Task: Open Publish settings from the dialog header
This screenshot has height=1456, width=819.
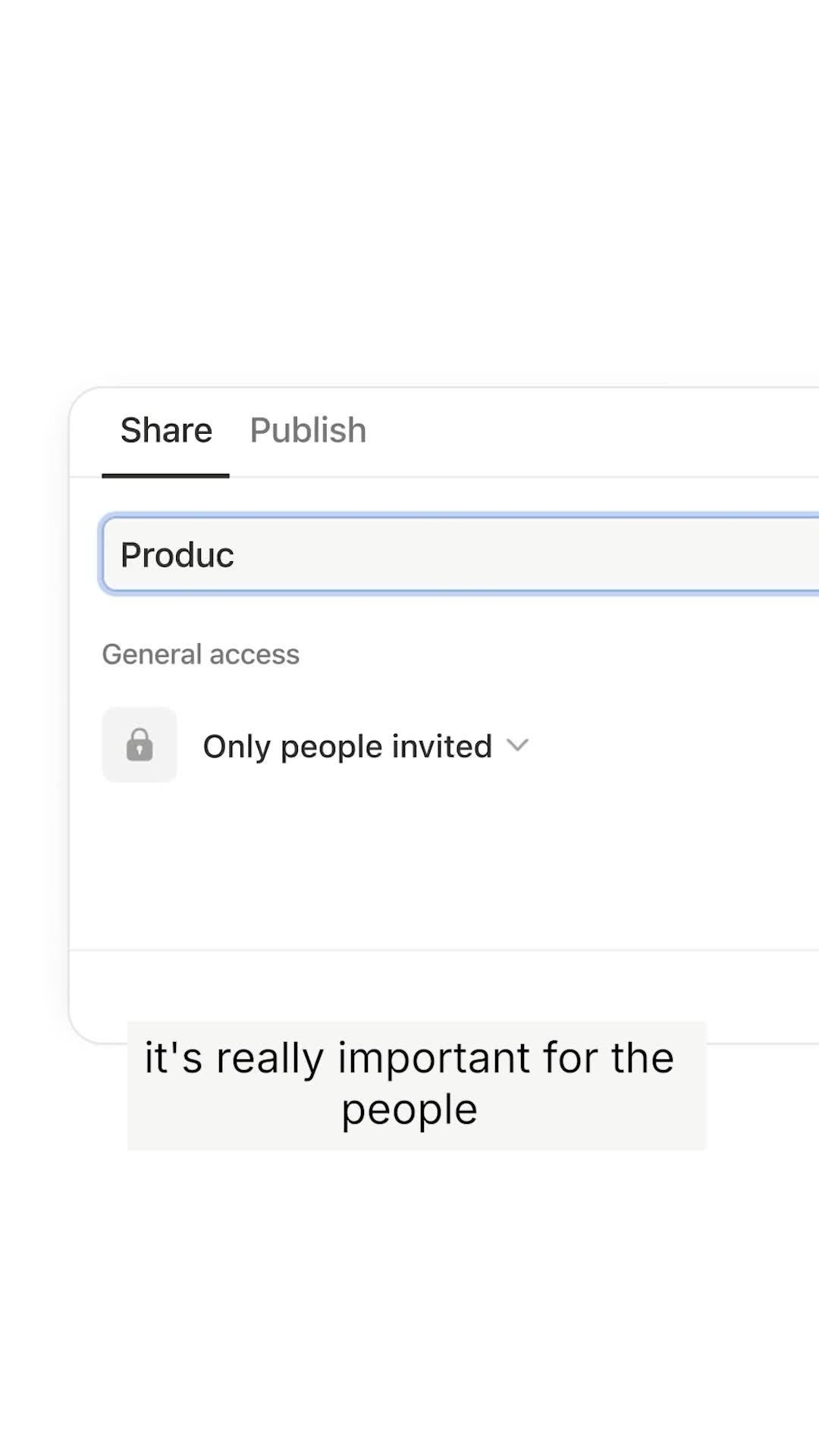Action: tap(308, 431)
